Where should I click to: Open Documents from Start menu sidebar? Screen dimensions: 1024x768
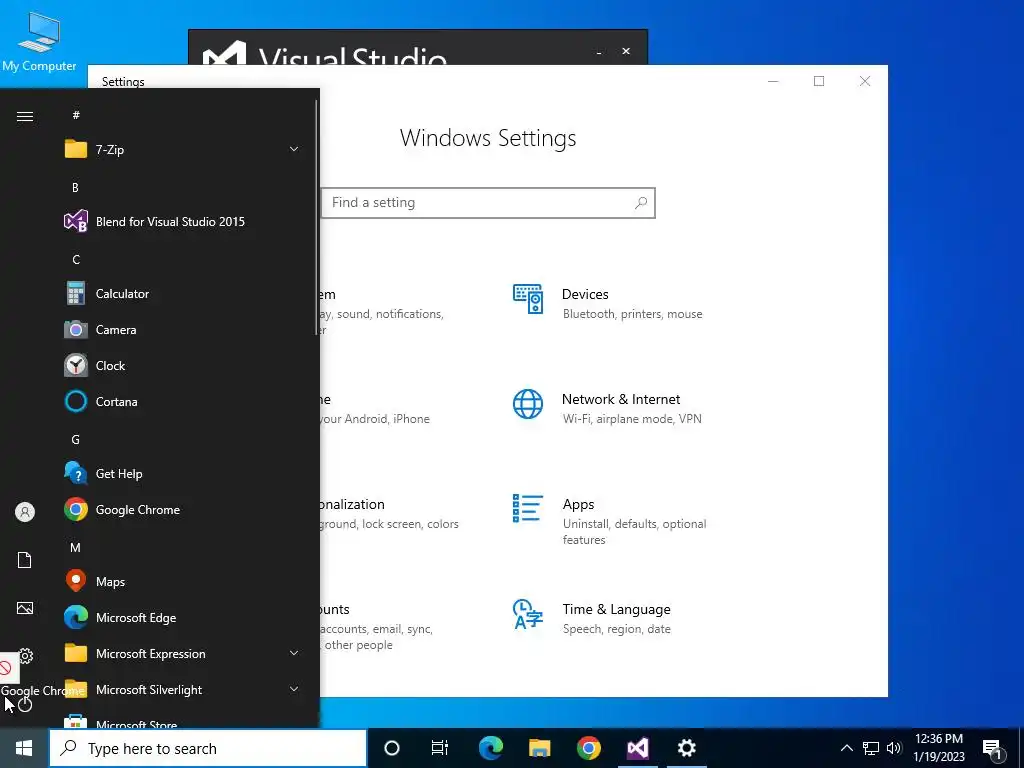click(x=25, y=560)
